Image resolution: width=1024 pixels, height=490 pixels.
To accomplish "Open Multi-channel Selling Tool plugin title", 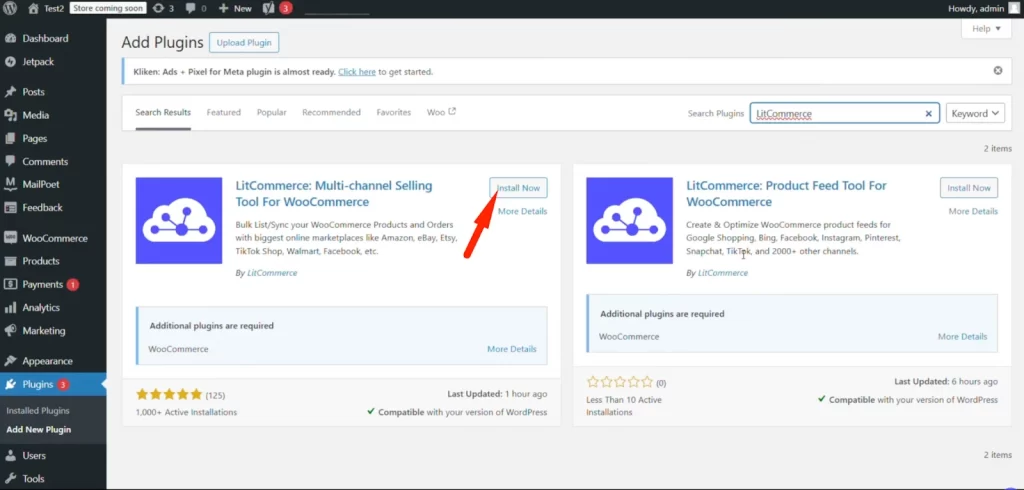I will coord(334,193).
